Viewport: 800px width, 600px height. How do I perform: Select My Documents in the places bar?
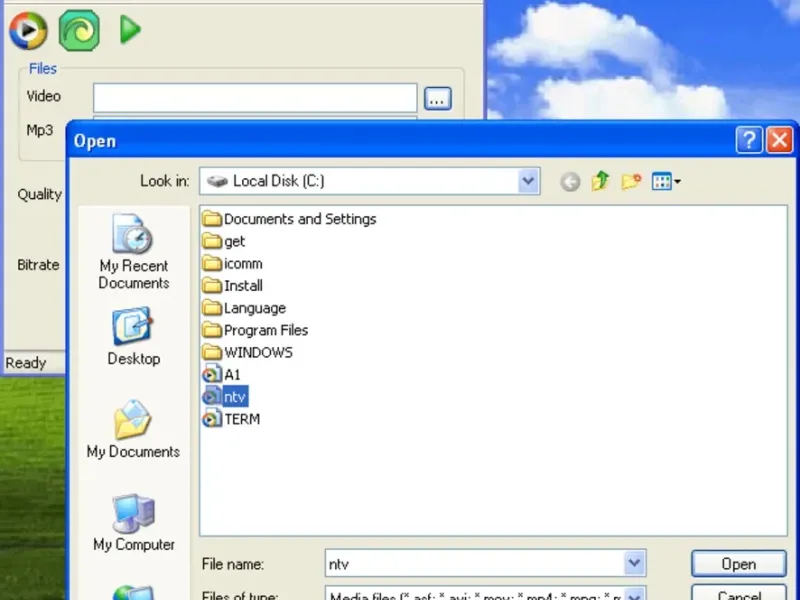[x=133, y=430]
